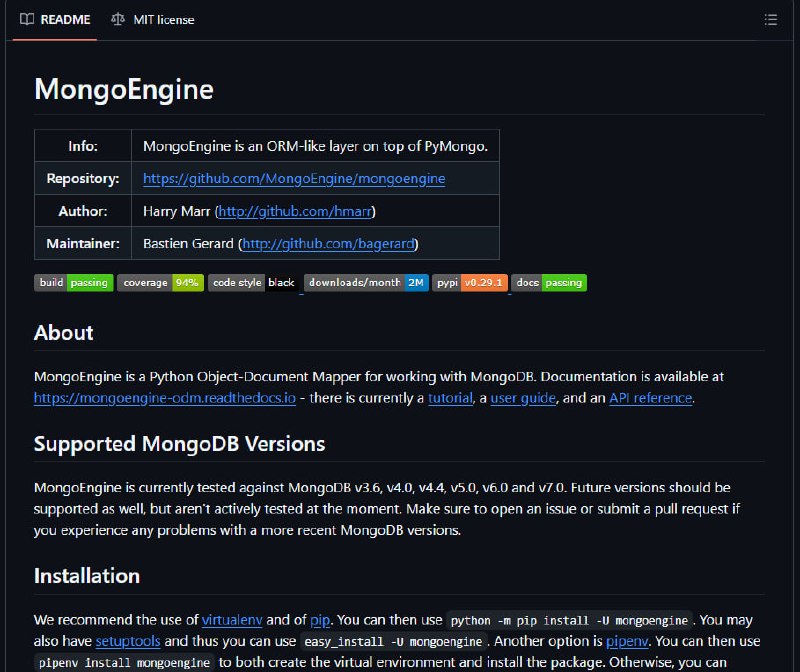Image resolution: width=800 pixels, height=672 pixels.
Task: Open the user guide link
Action: click(523, 398)
